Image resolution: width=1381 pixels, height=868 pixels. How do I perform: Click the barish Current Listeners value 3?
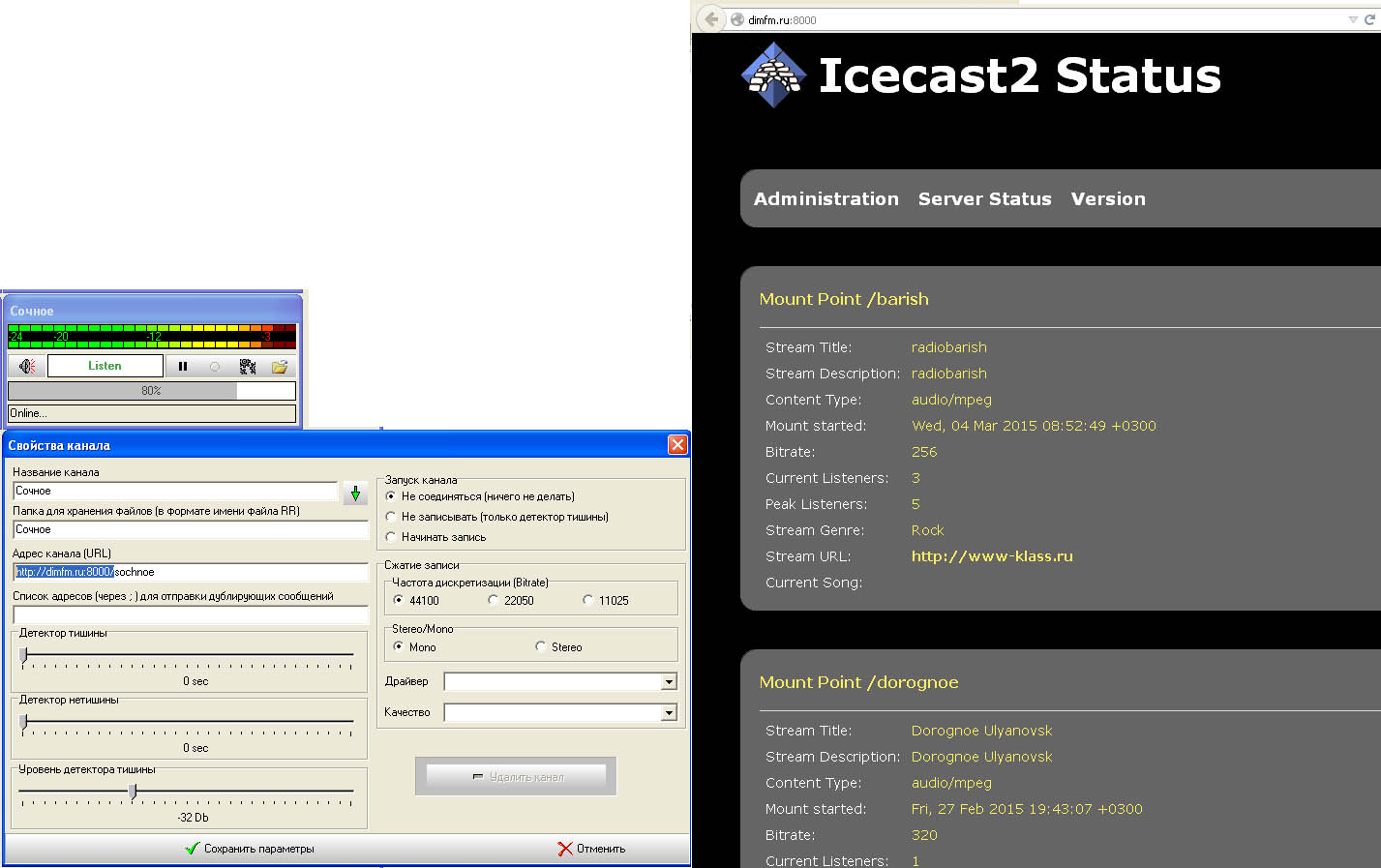pos(916,478)
